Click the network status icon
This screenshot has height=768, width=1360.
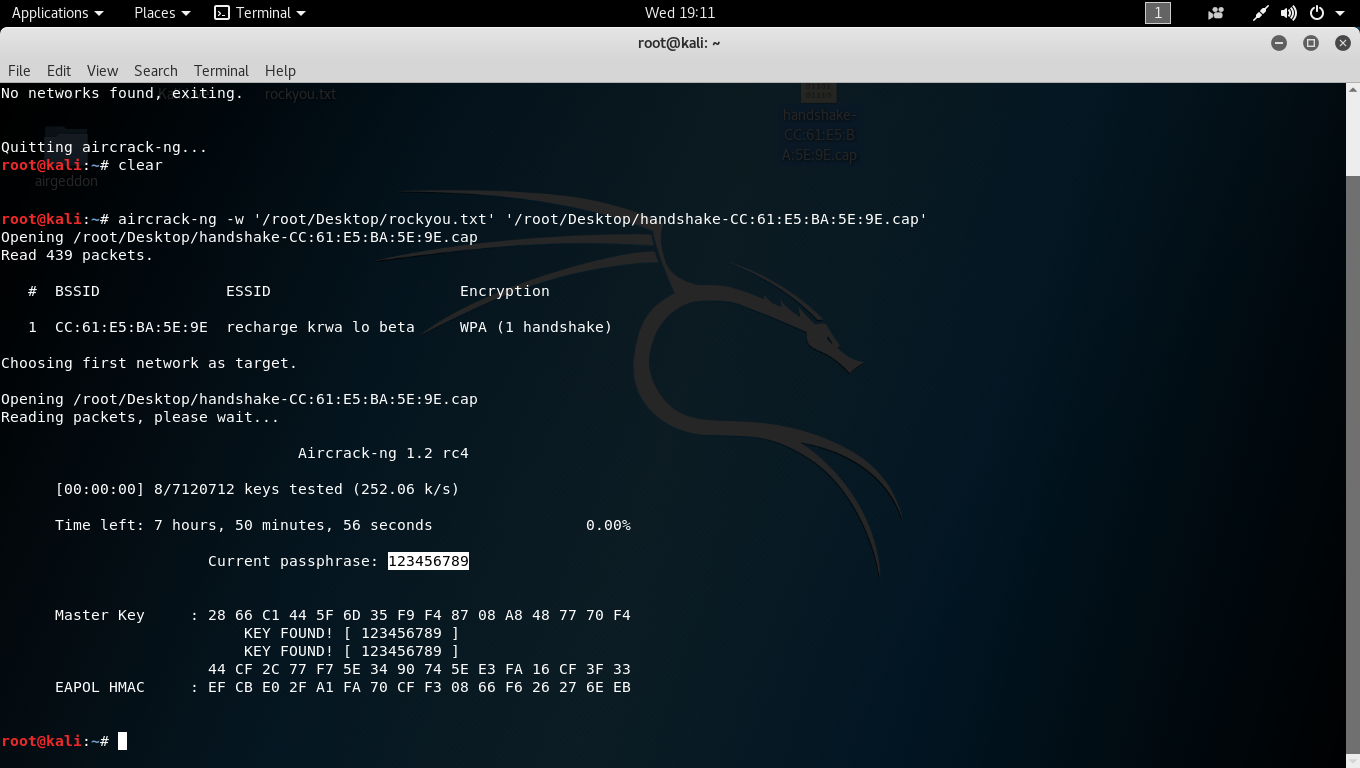tap(1261, 13)
